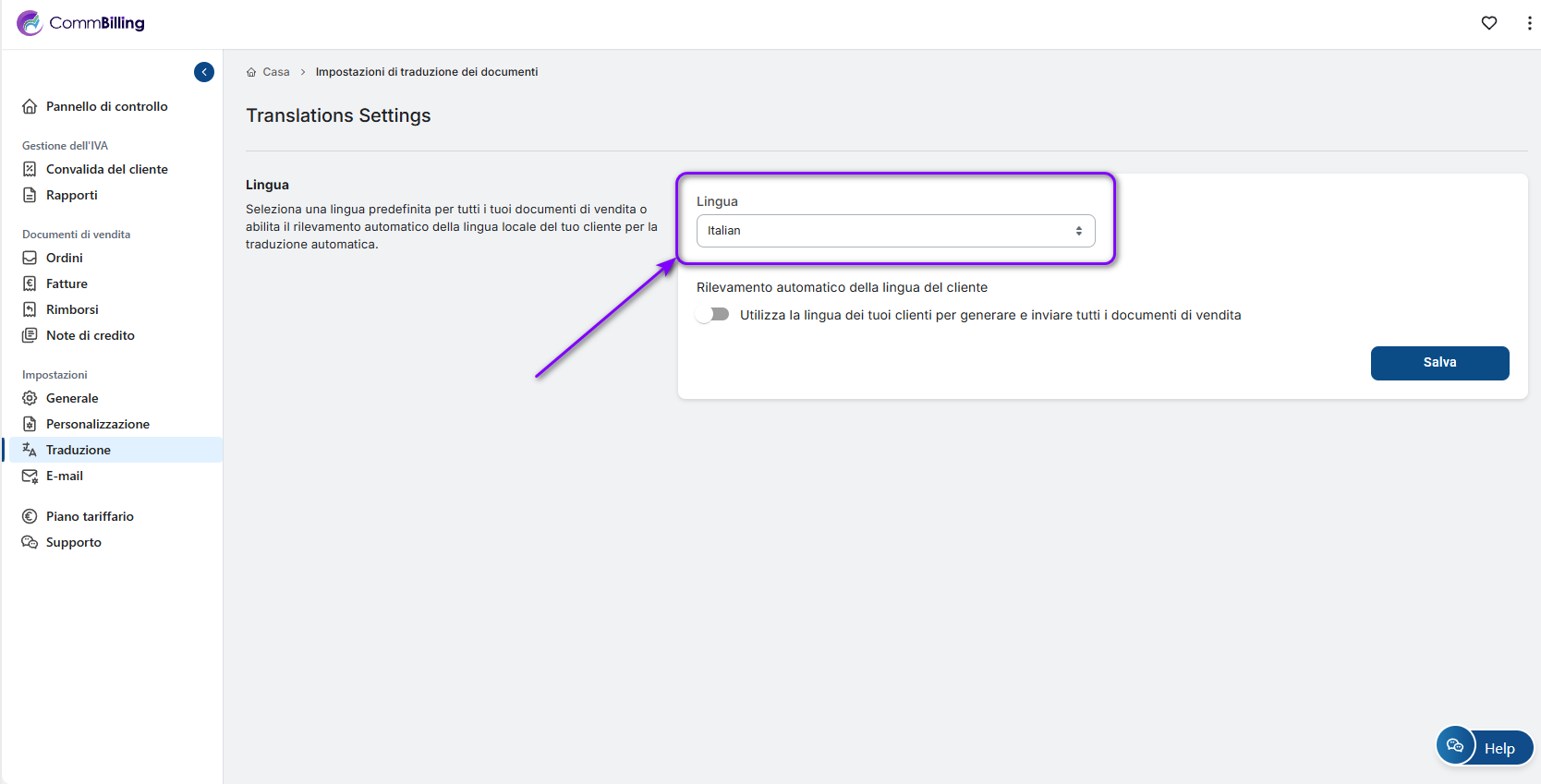Click the Rimborsi refund icon
This screenshot has height=784, width=1541.
(30, 309)
